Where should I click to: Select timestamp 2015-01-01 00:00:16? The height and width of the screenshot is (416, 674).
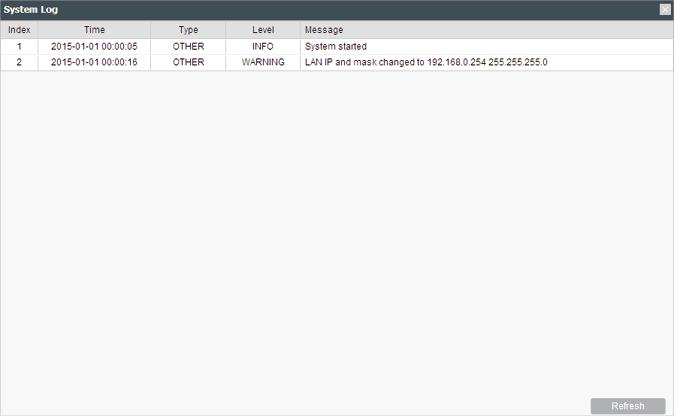[94, 62]
